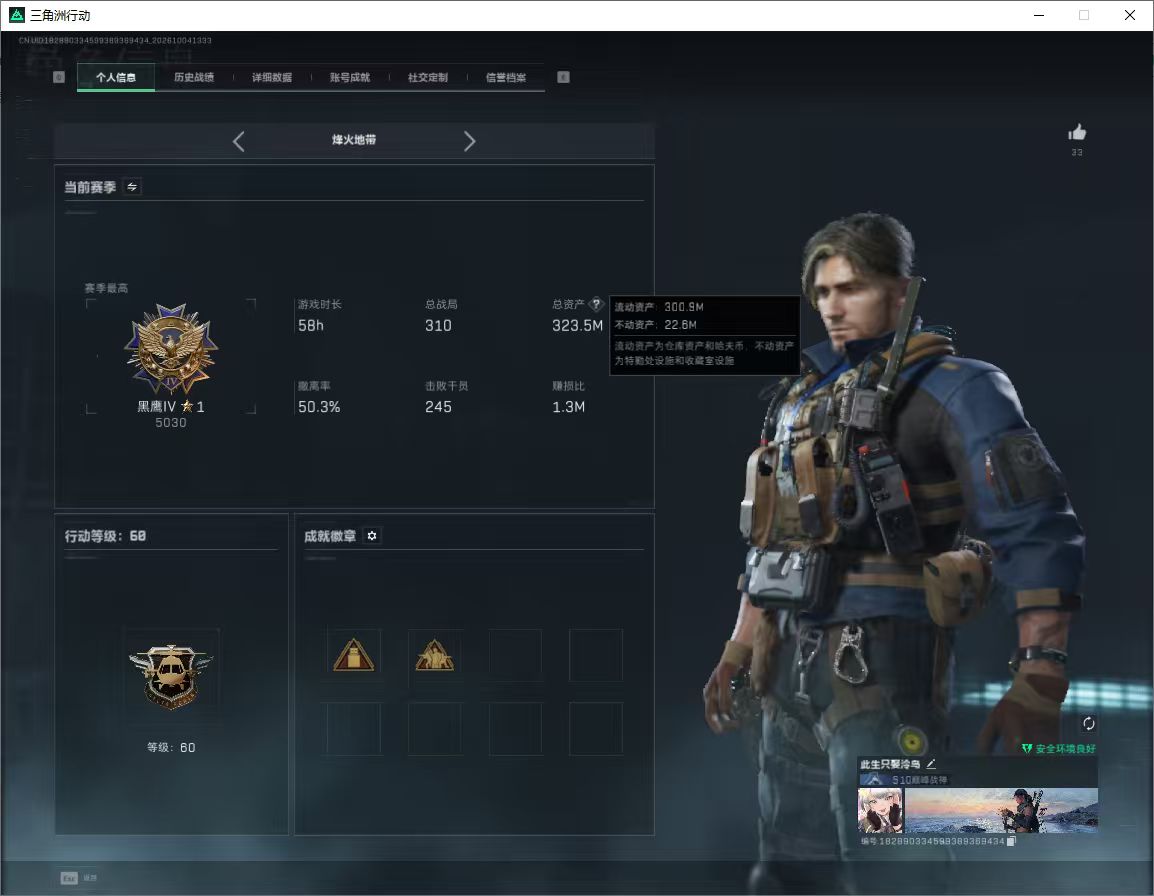Screen dimensions: 1154x896
Task: Copy the player ID number
Action: pos(1011,841)
